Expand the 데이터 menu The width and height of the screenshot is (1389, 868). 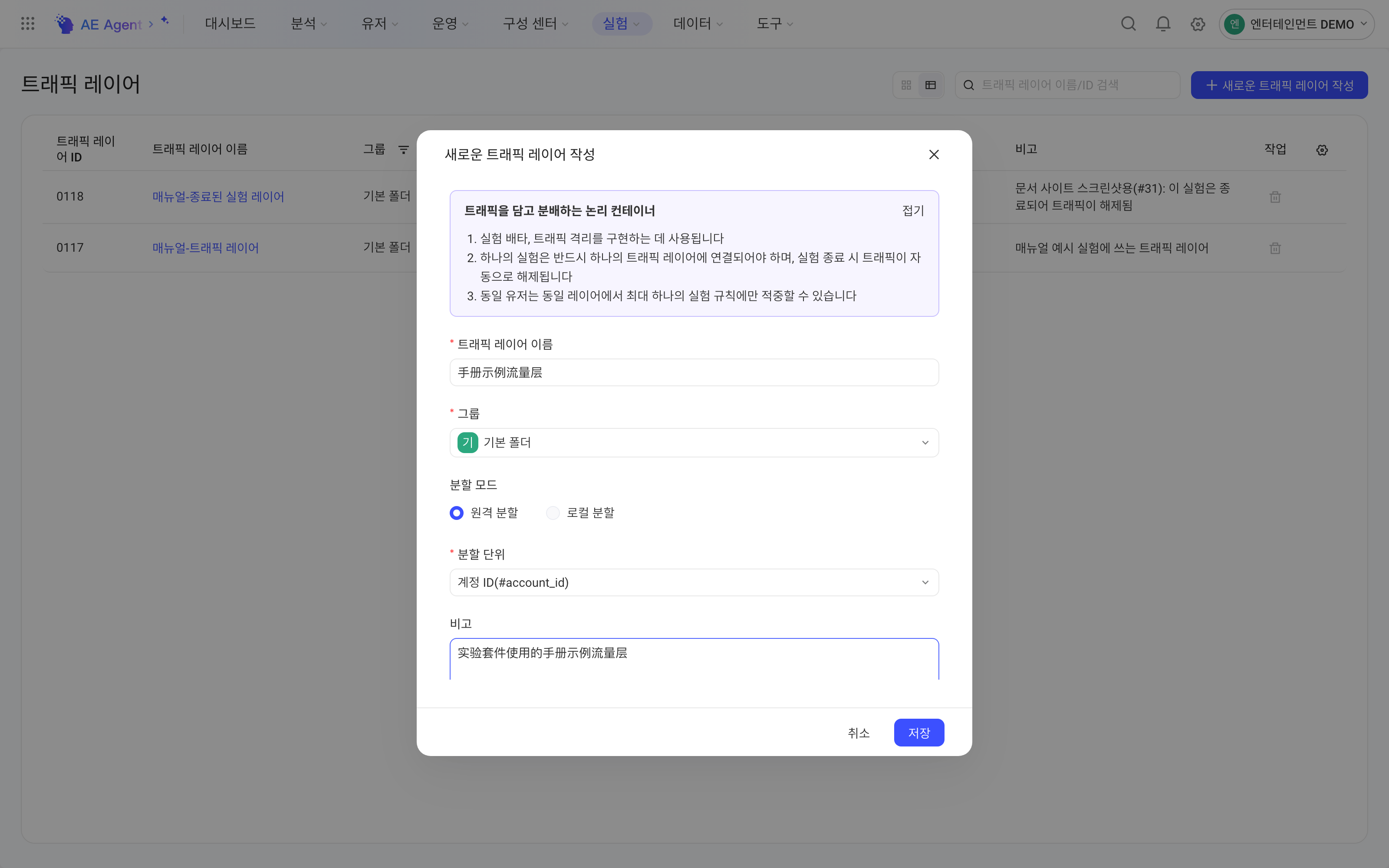[x=698, y=23]
